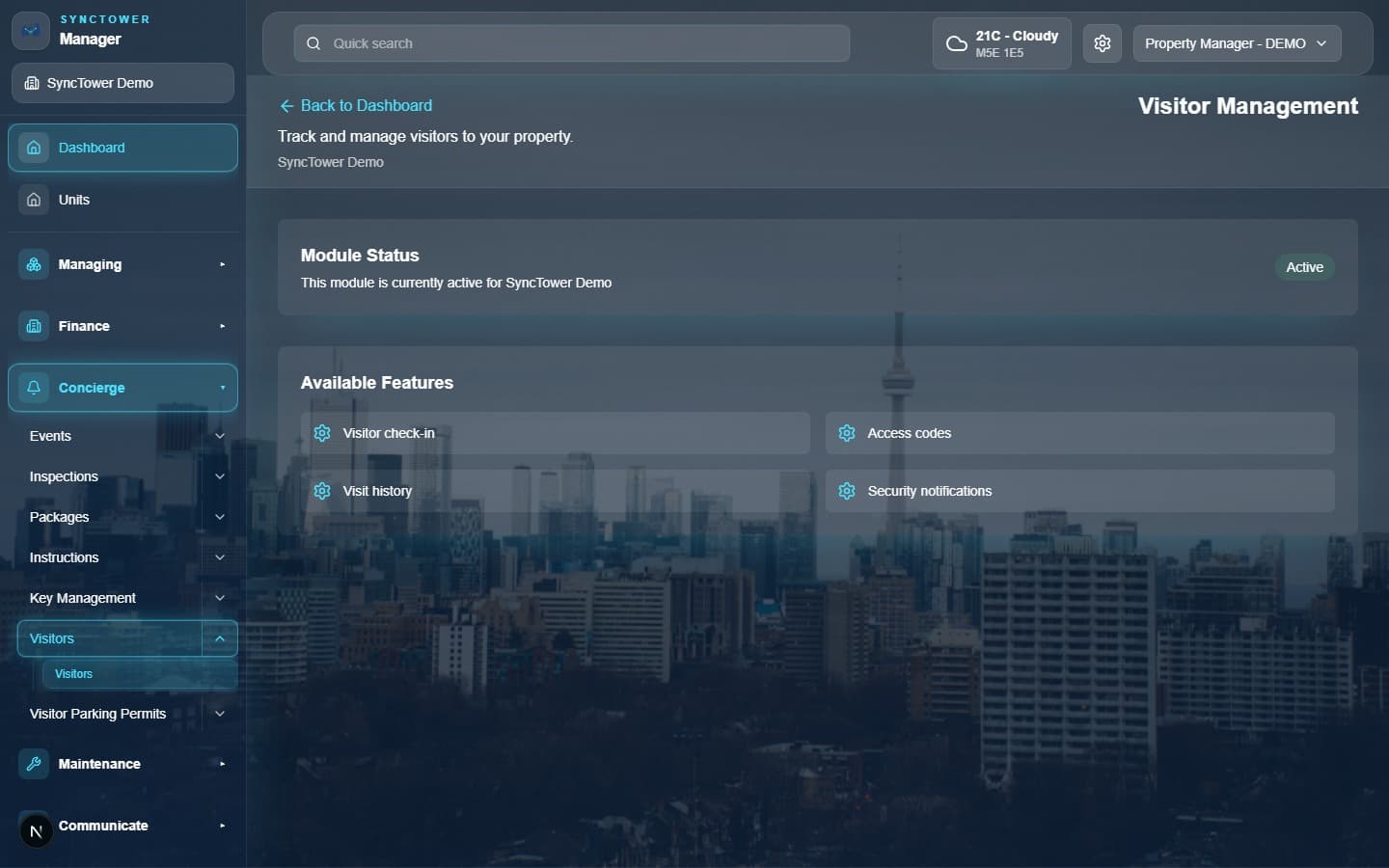
Task: Open the nested Visitors sub-item
Action: [x=140, y=674]
